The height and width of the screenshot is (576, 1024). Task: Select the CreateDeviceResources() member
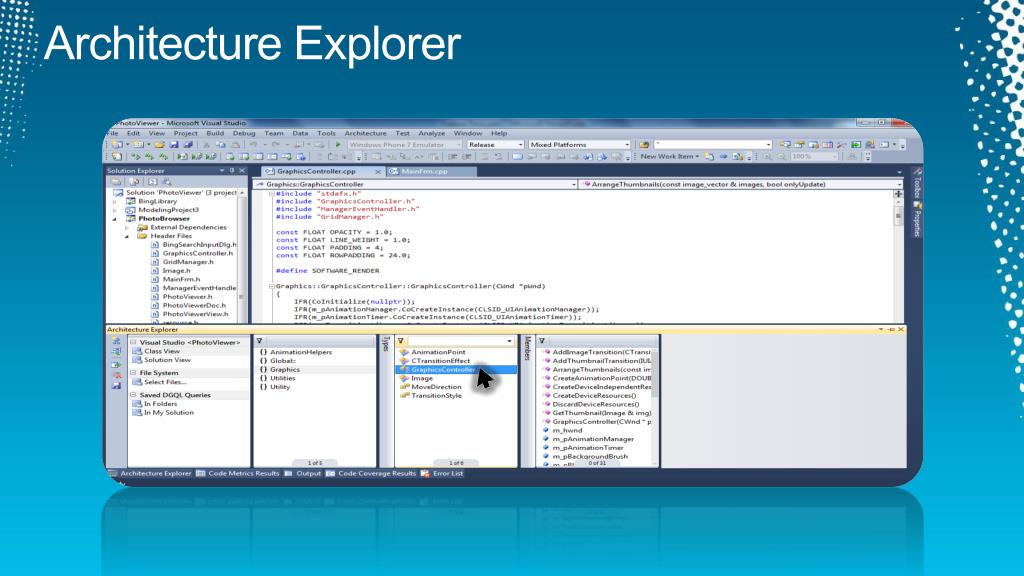(594, 396)
